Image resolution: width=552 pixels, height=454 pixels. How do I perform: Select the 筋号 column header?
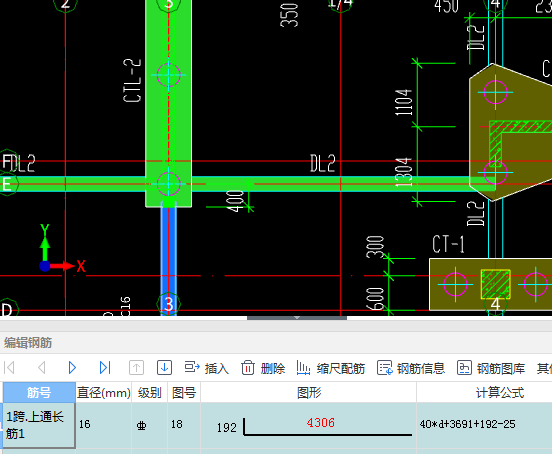(39, 392)
